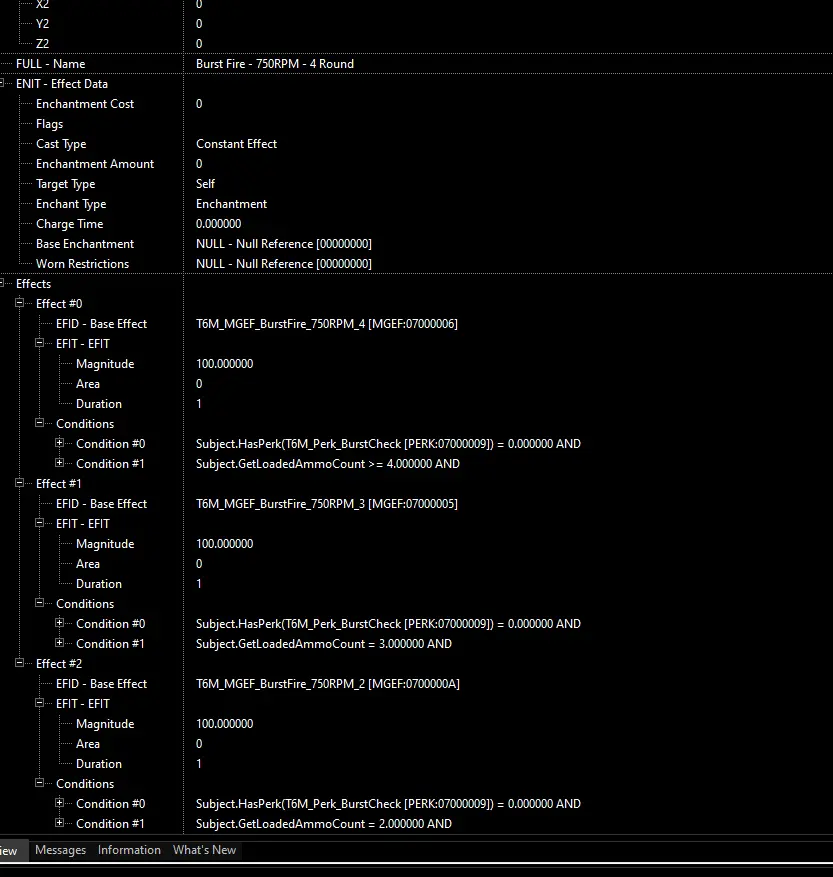Select Magnitude value under Effect #2
Screen dimensions: 833x877
pyautogui.click(x=224, y=724)
